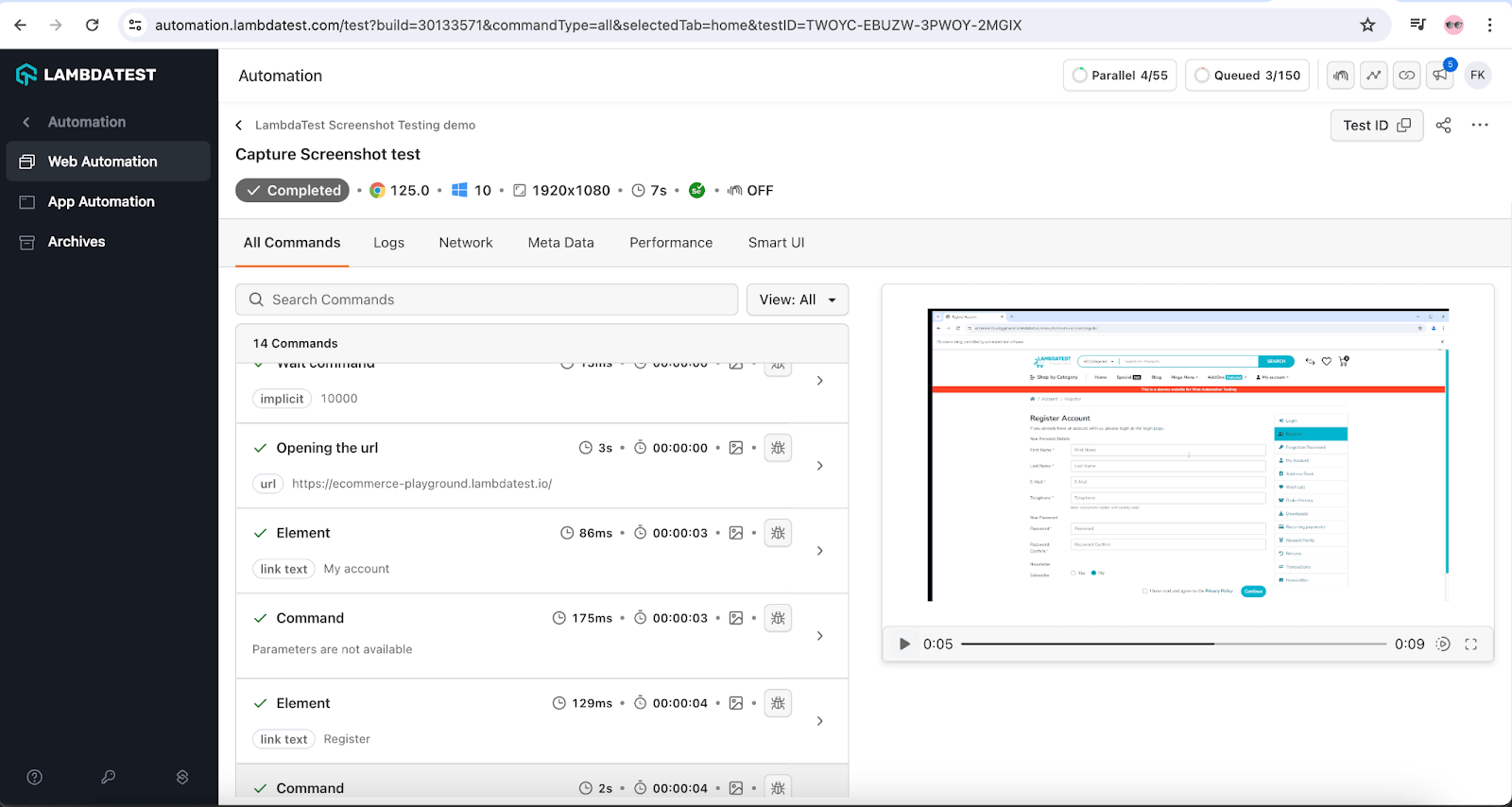Open Web Automation in sidebar
Screen dimensions: 1512x807
108,162
